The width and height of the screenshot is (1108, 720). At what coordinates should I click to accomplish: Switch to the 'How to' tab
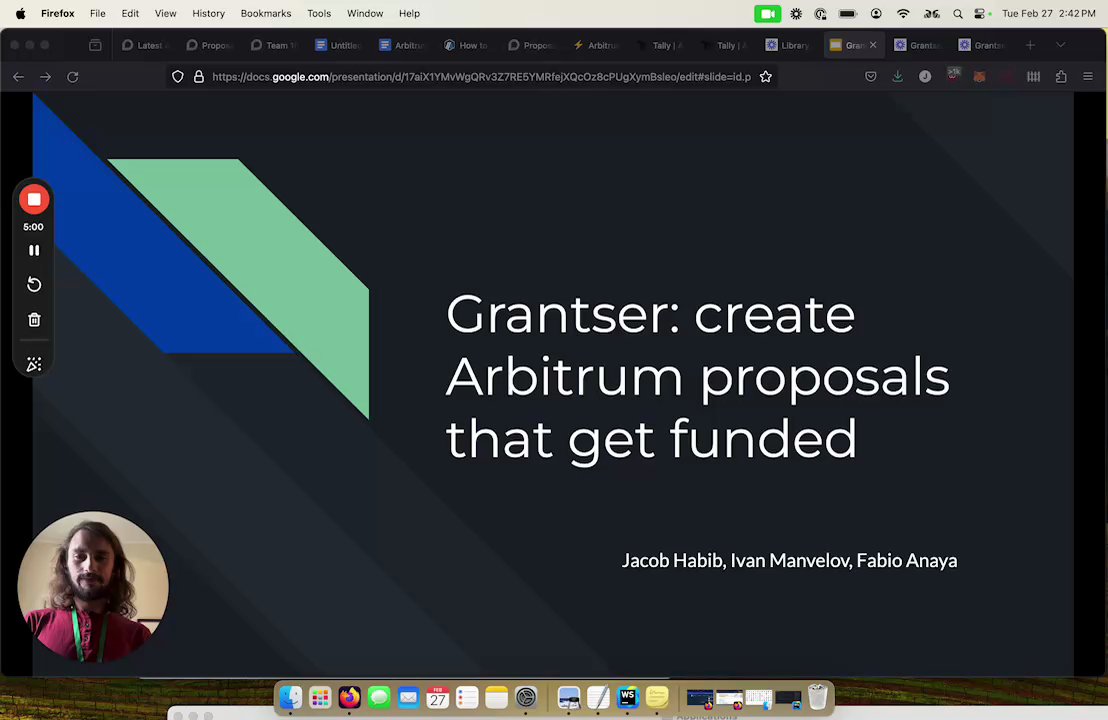pos(467,45)
